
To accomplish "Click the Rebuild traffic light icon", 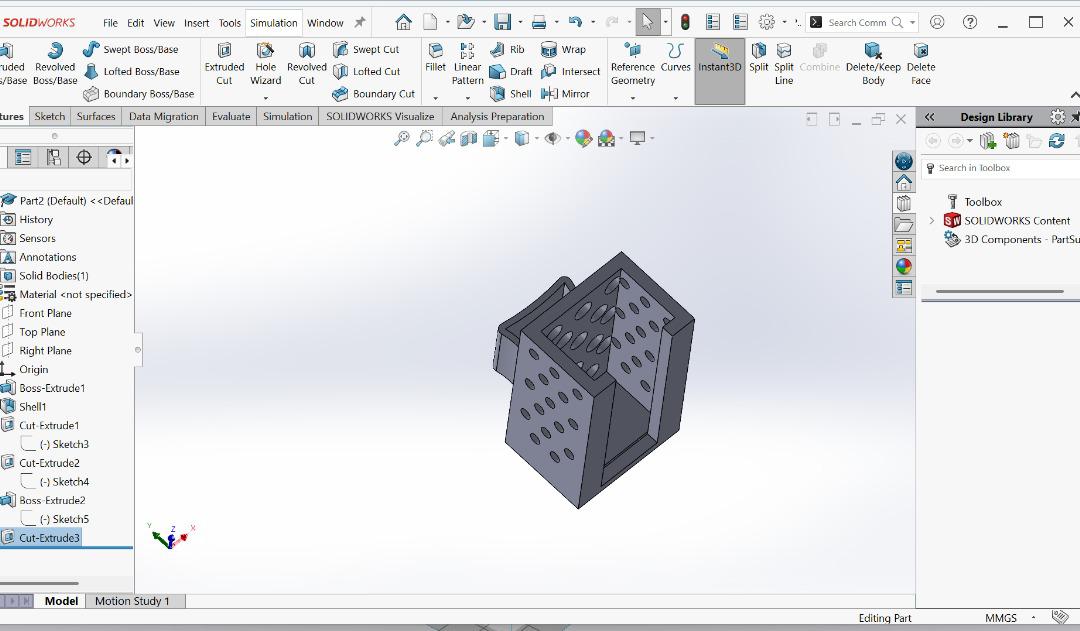I will pos(685,22).
